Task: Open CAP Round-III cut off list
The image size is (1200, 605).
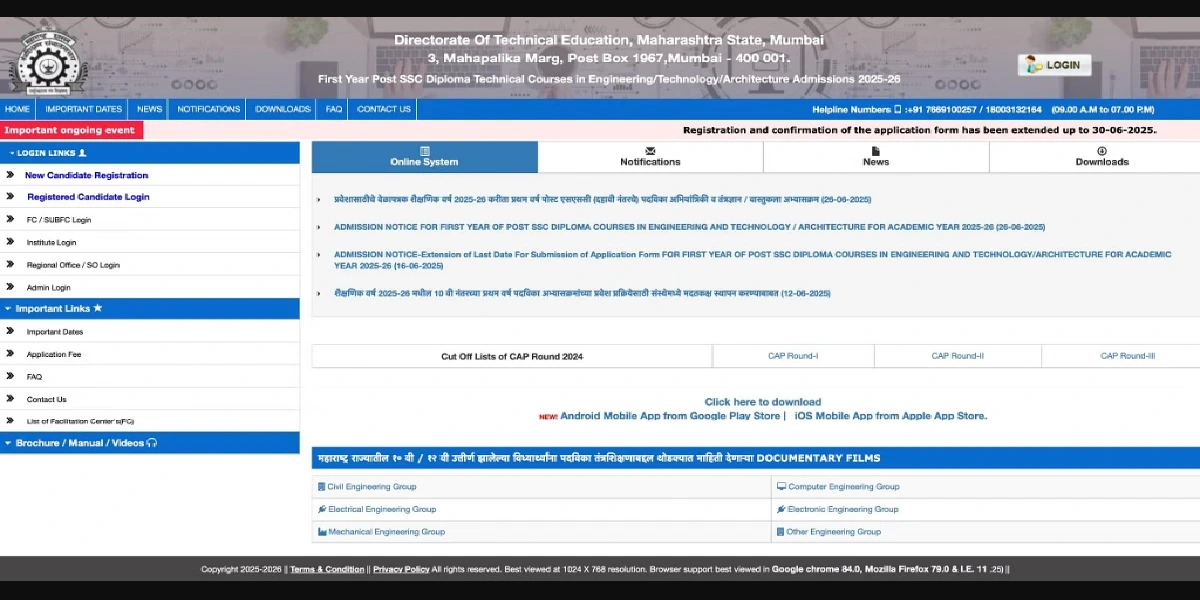Action: pos(1128,356)
